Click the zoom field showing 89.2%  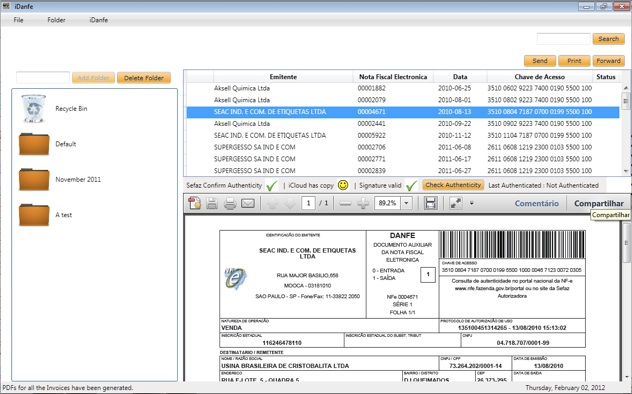(x=388, y=203)
